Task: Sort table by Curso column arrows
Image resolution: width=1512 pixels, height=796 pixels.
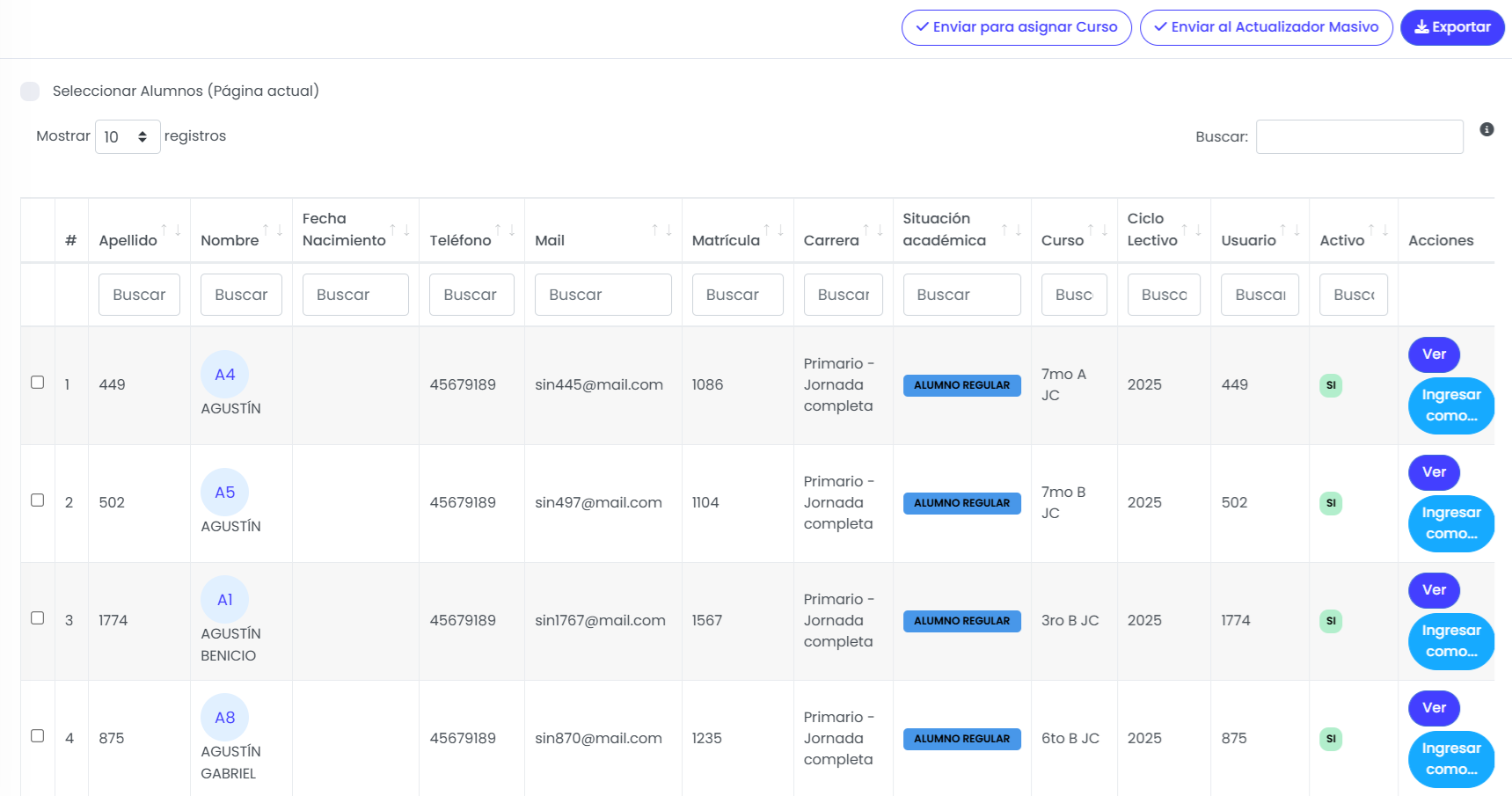Action: (x=1098, y=230)
